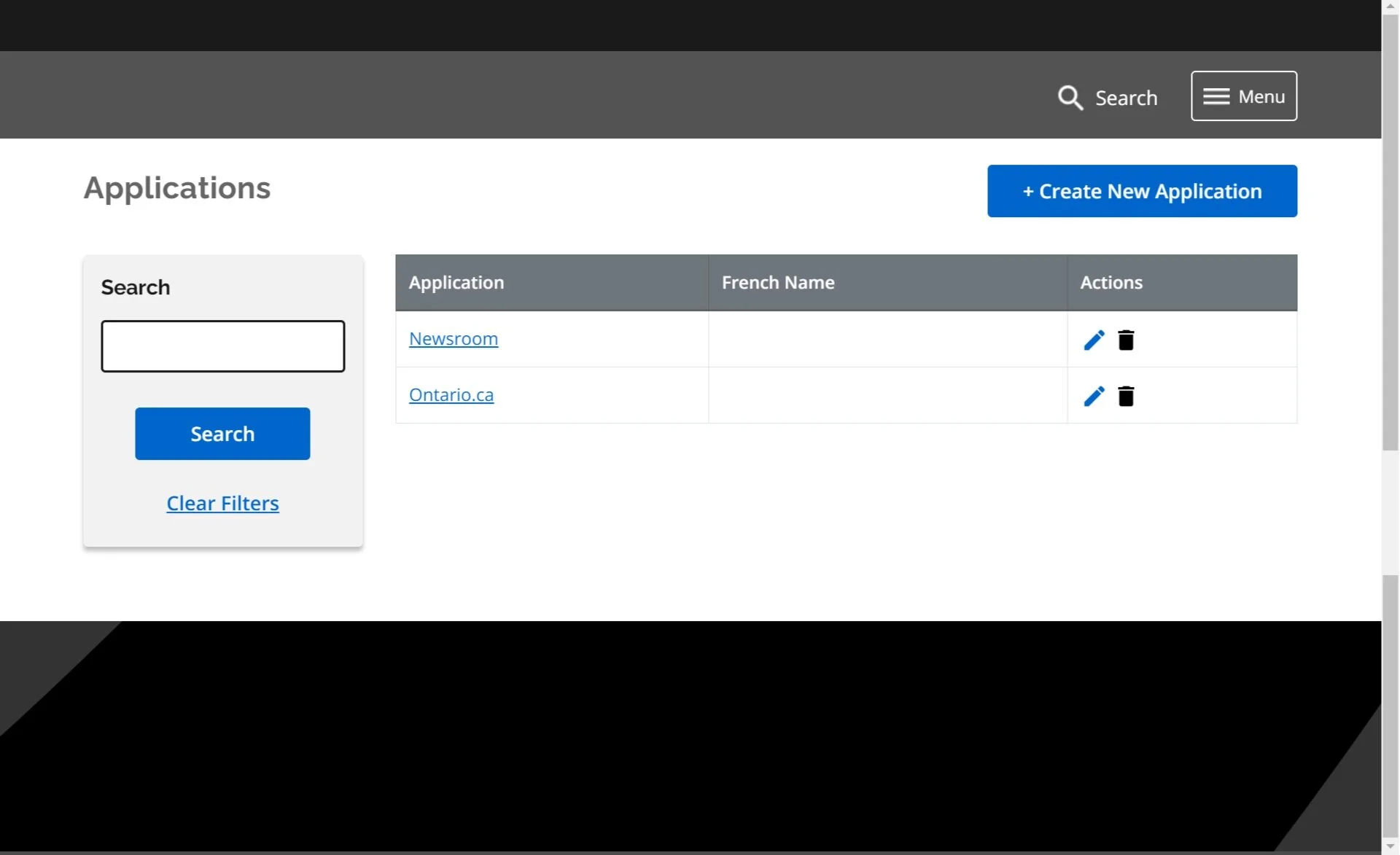Image resolution: width=1400 pixels, height=855 pixels.
Task: Click the French Name column header
Action: tap(778, 283)
